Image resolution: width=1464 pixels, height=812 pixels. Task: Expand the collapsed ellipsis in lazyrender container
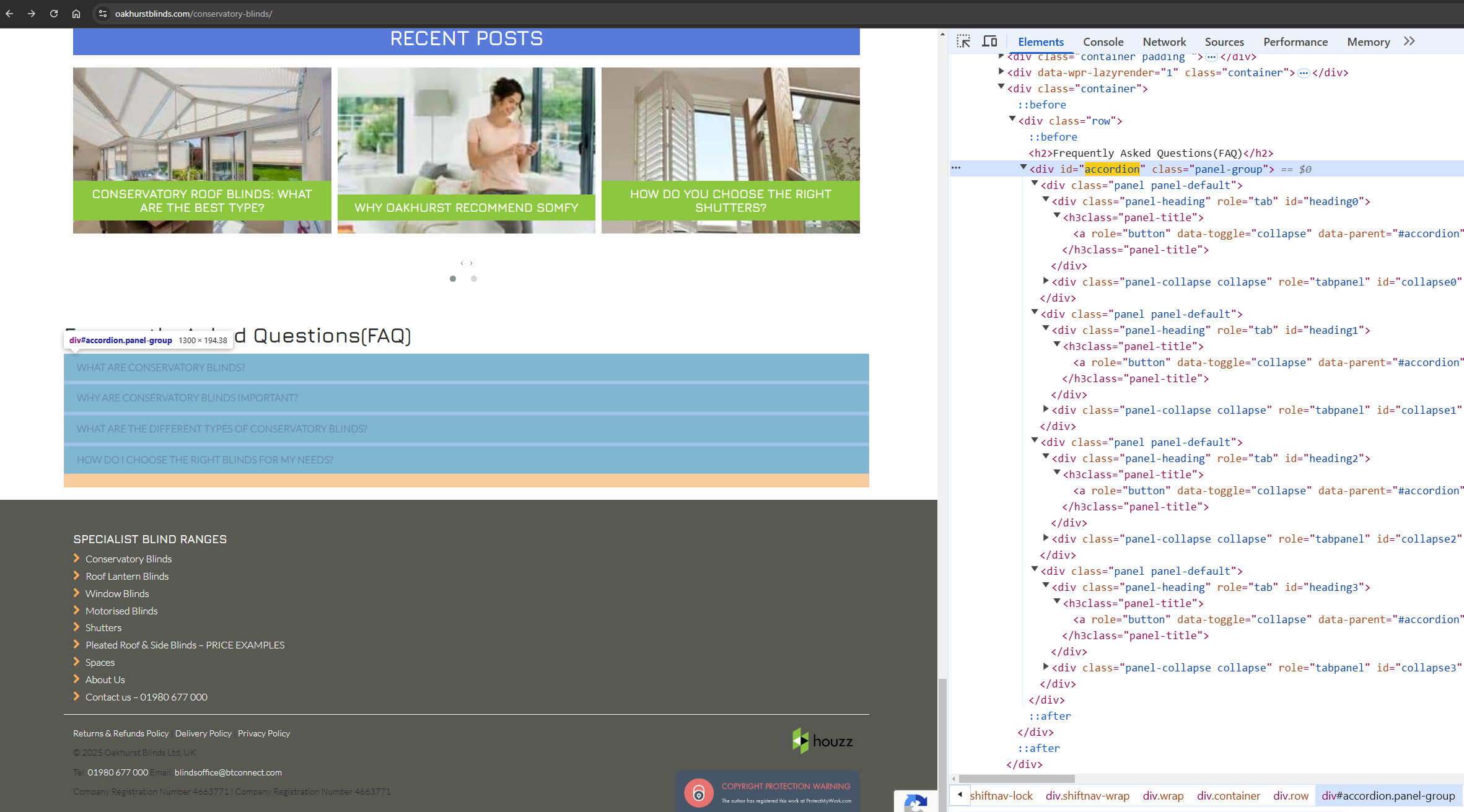(x=1304, y=73)
